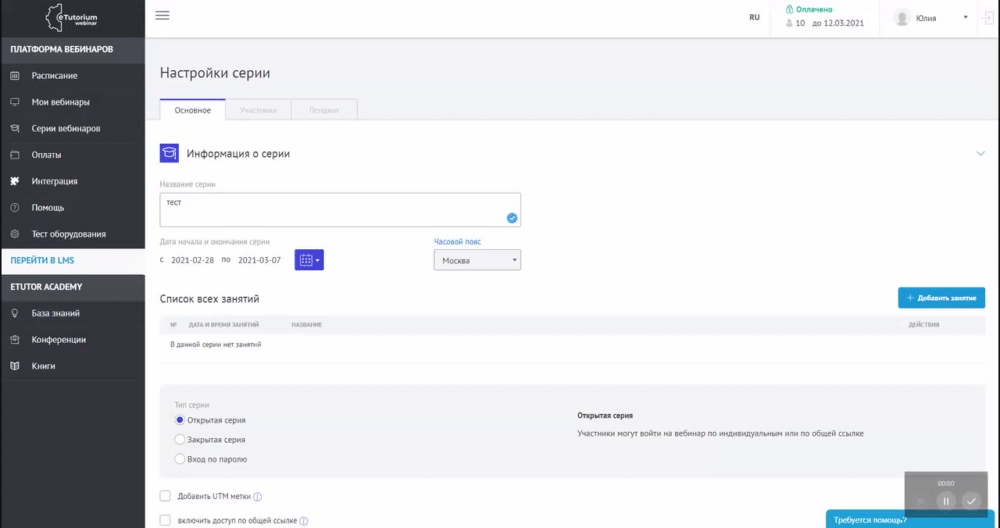The width and height of the screenshot is (1000, 528).
Task: Click the Книги book icon in sidebar
Action: 14,366
